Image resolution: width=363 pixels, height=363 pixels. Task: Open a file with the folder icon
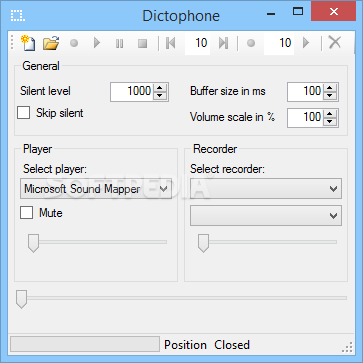pos(51,43)
